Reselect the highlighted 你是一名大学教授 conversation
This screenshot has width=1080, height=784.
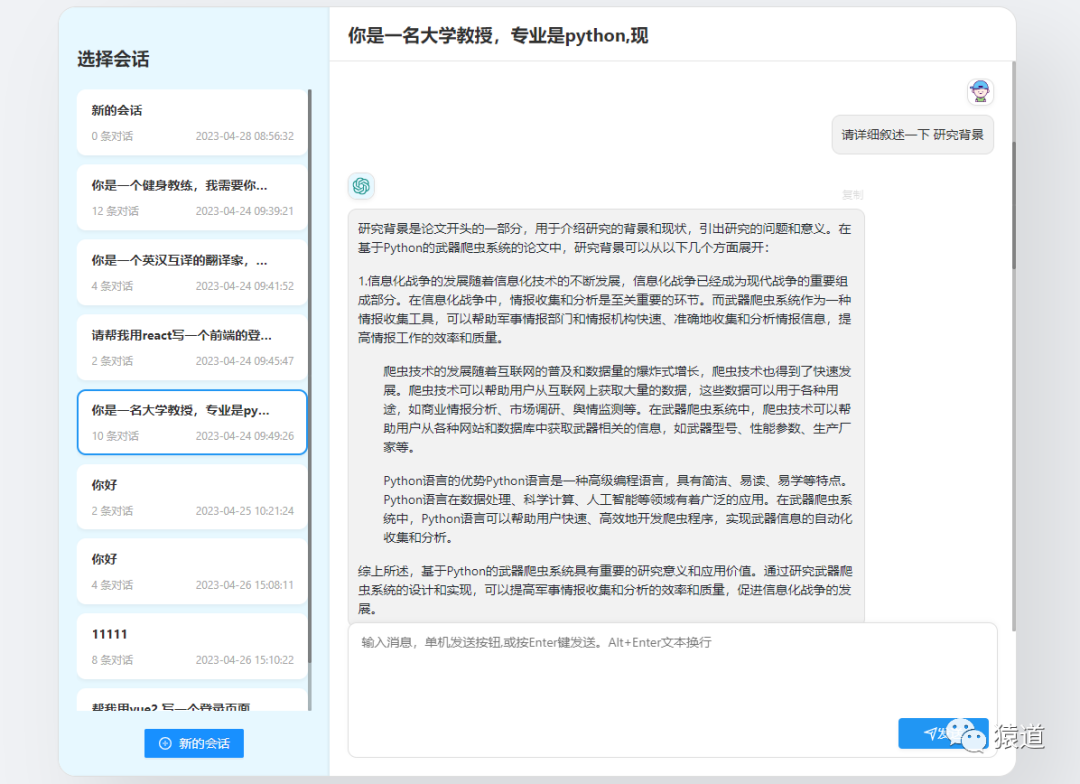coord(191,423)
